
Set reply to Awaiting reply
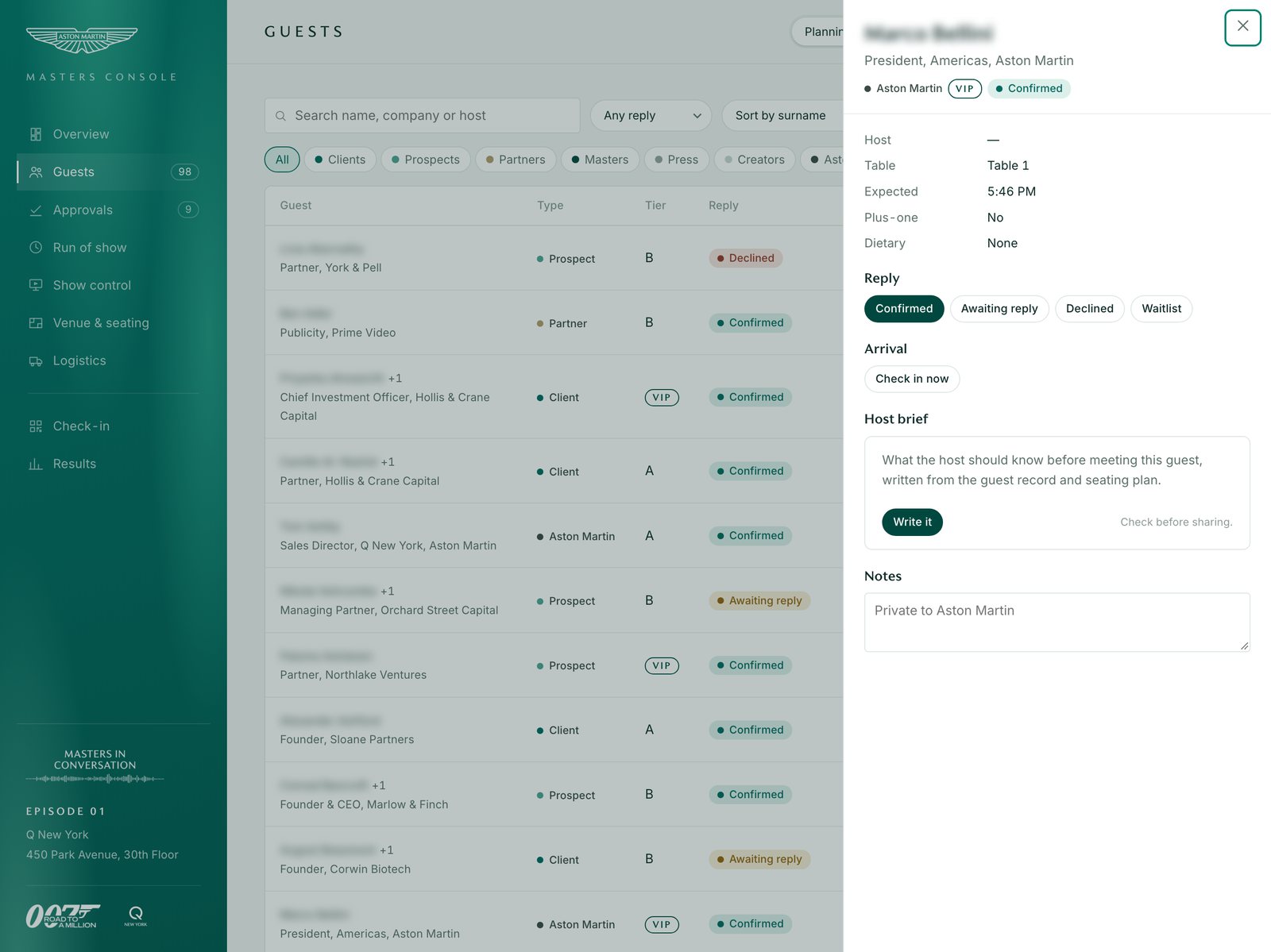point(999,309)
